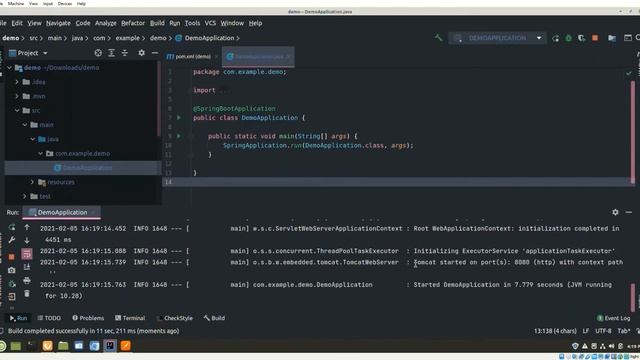Click the Collapse All icon in the Project panel
Screen dimensions: 640x360
point(125,53)
